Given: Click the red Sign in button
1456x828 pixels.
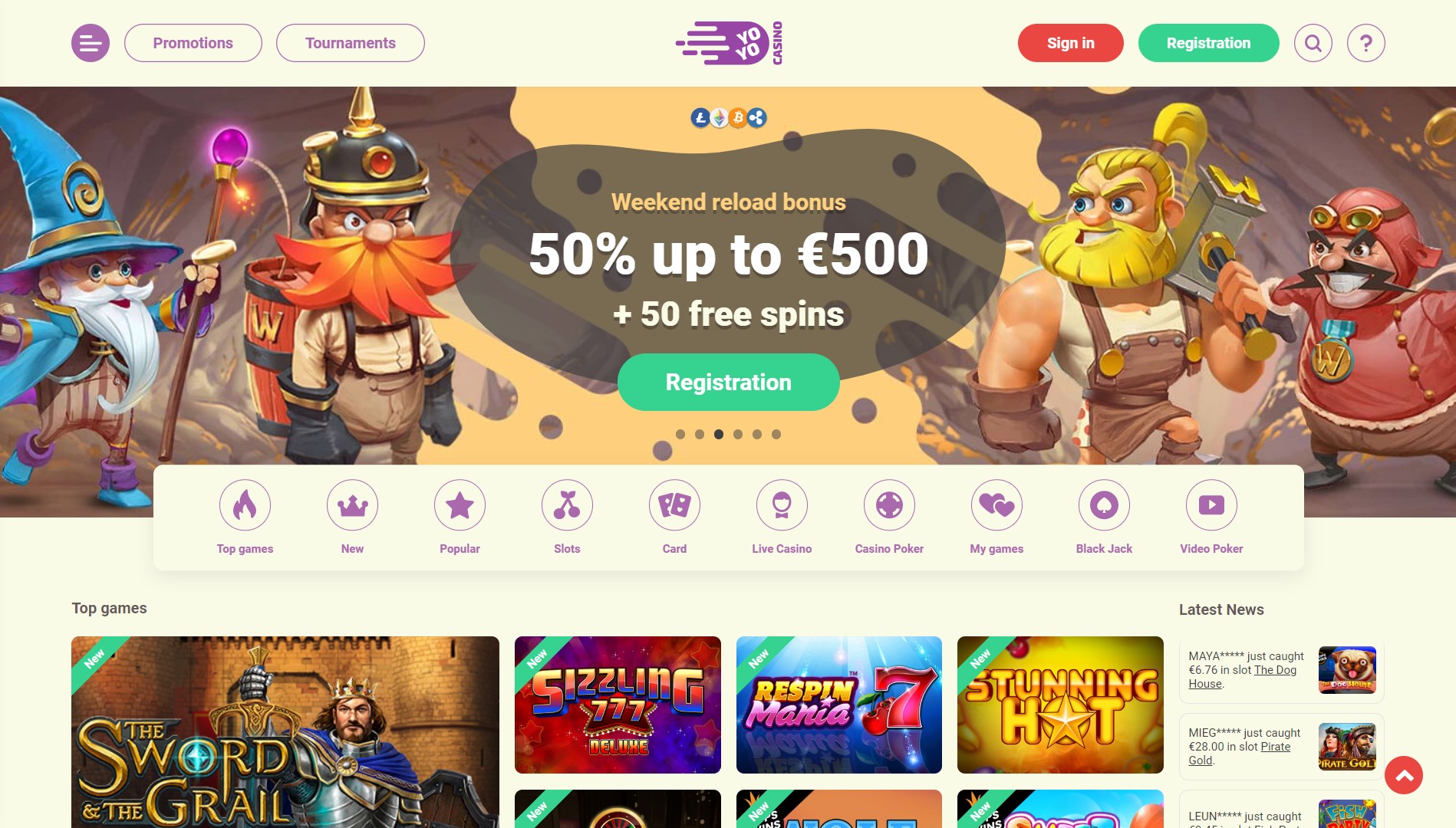Looking at the screenshot, I should (x=1071, y=43).
